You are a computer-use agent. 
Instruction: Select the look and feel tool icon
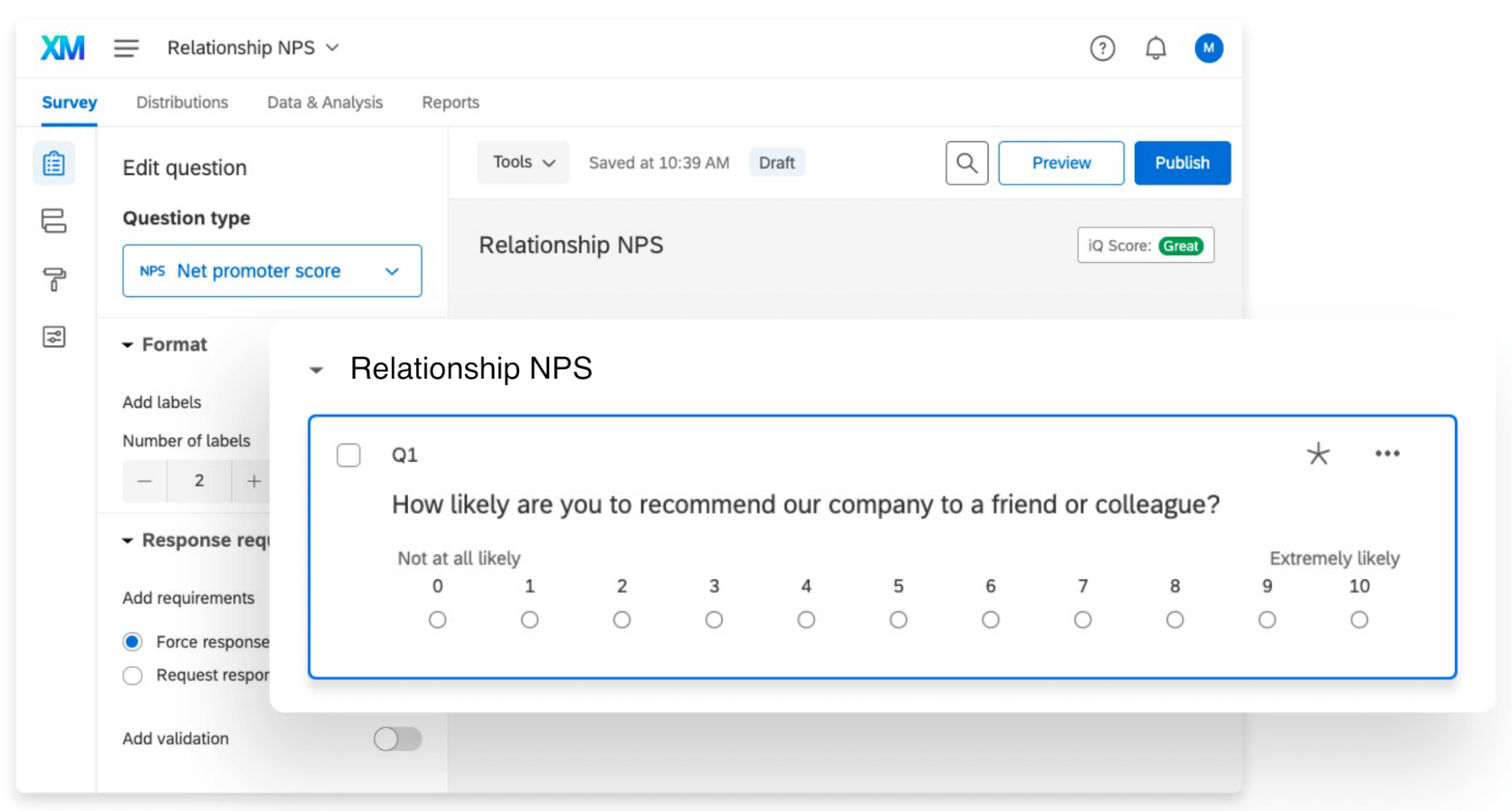point(55,280)
